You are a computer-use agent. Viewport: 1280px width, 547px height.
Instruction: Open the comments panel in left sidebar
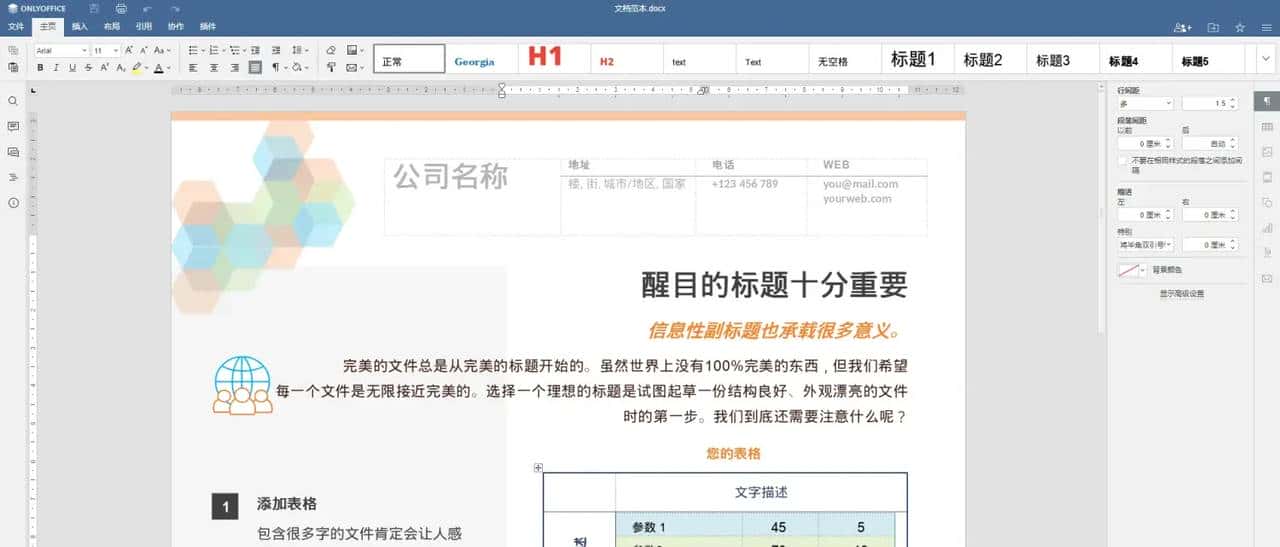pyautogui.click(x=13, y=127)
